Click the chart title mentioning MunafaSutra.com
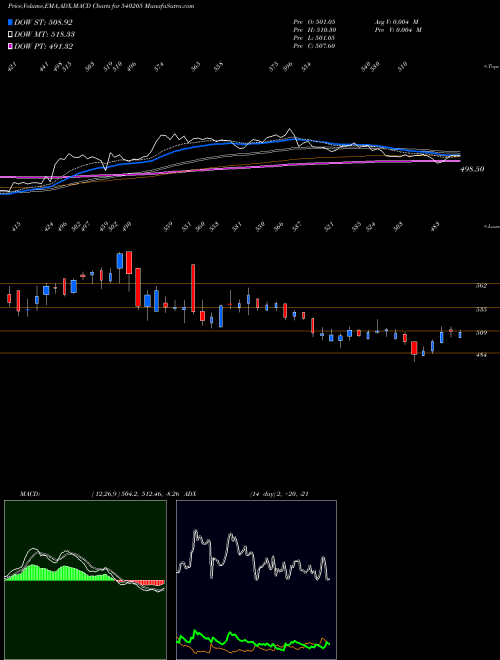Image resolution: width=500 pixels, height=660 pixels. [x=101, y=7]
